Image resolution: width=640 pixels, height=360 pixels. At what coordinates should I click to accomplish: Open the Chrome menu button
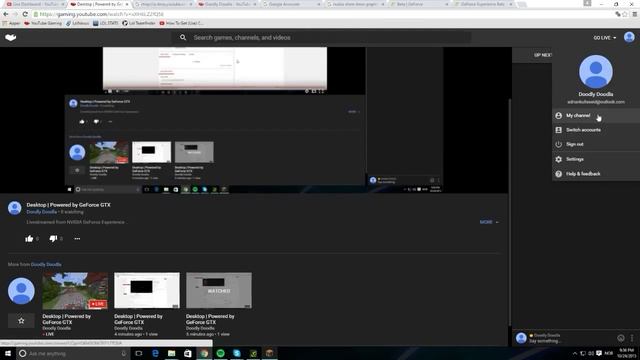(x=635, y=14)
